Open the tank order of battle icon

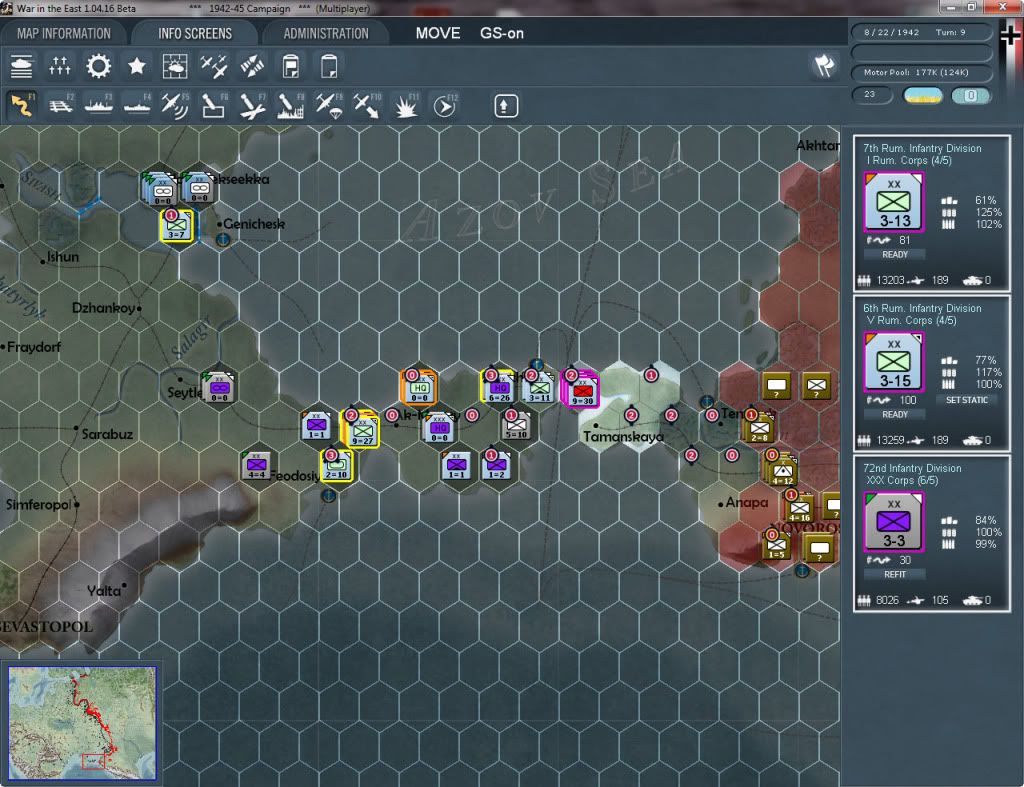click(x=22, y=66)
